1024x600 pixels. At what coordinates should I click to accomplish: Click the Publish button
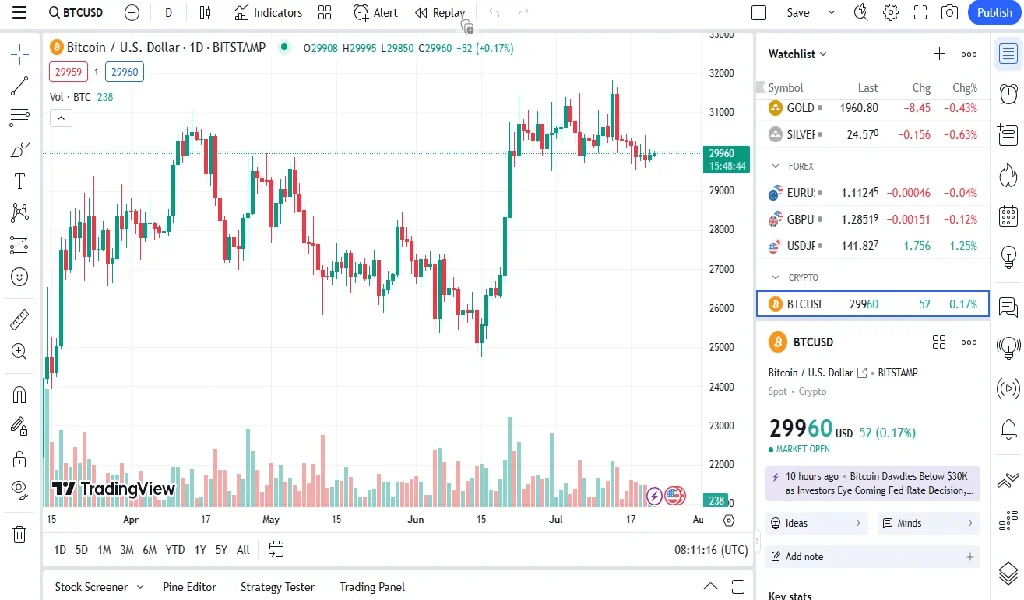click(993, 12)
